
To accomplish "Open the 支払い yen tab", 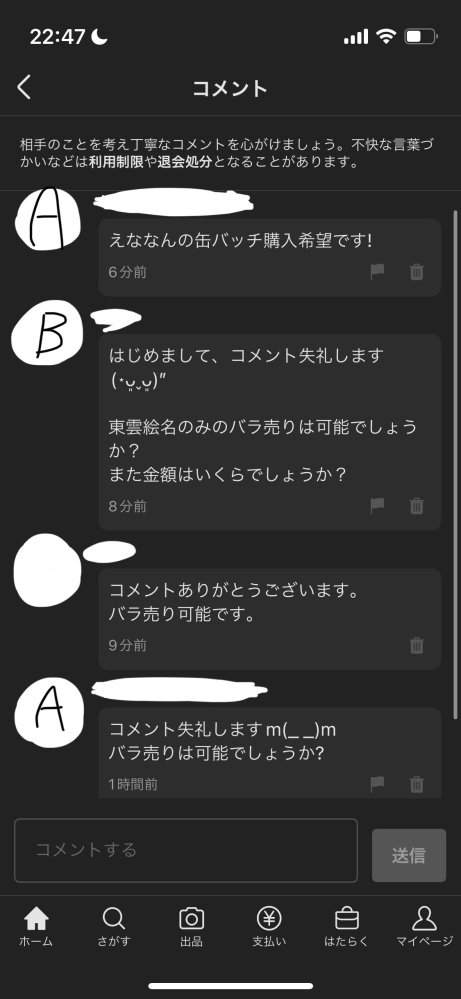I will pos(269,927).
